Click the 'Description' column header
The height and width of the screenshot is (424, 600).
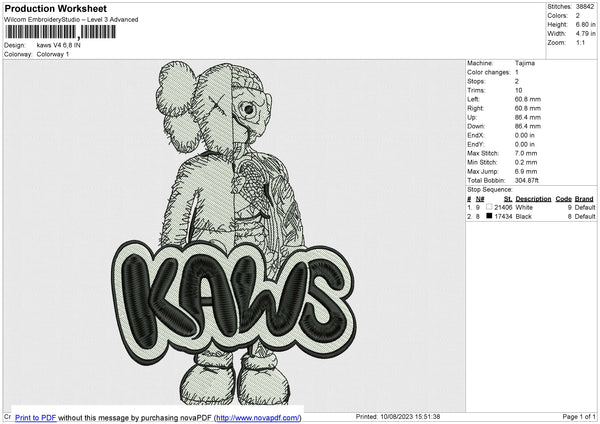(x=533, y=199)
